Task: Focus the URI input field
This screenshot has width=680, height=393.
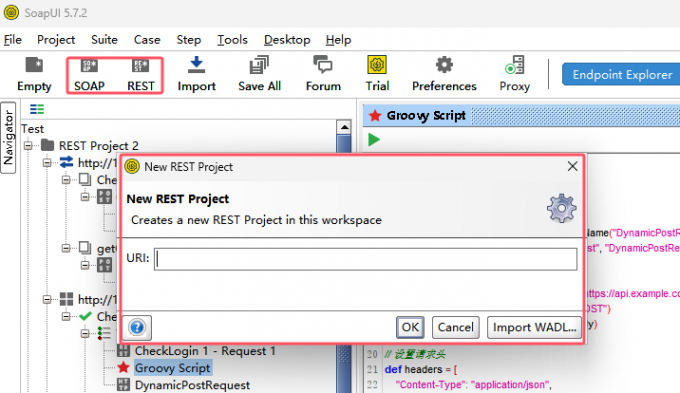Action: (x=366, y=259)
